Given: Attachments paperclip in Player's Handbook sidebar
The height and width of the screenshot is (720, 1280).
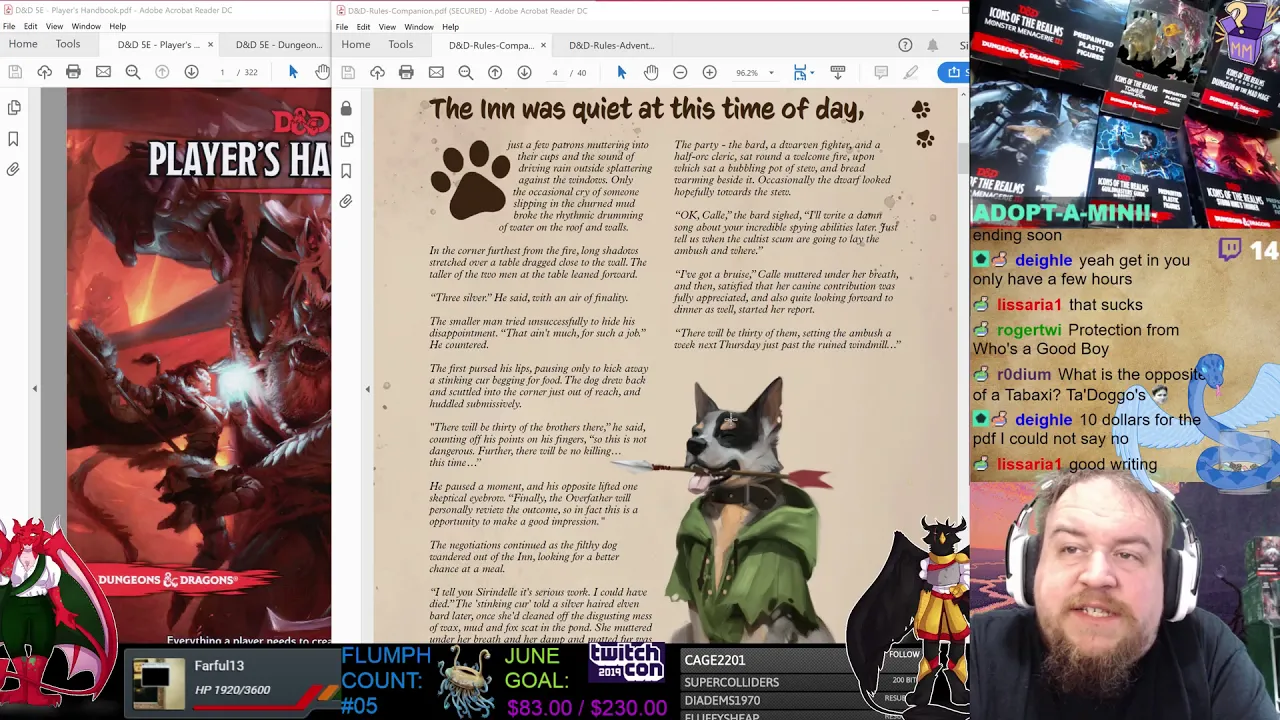Looking at the screenshot, I should pyautogui.click(x=14, y=170).
